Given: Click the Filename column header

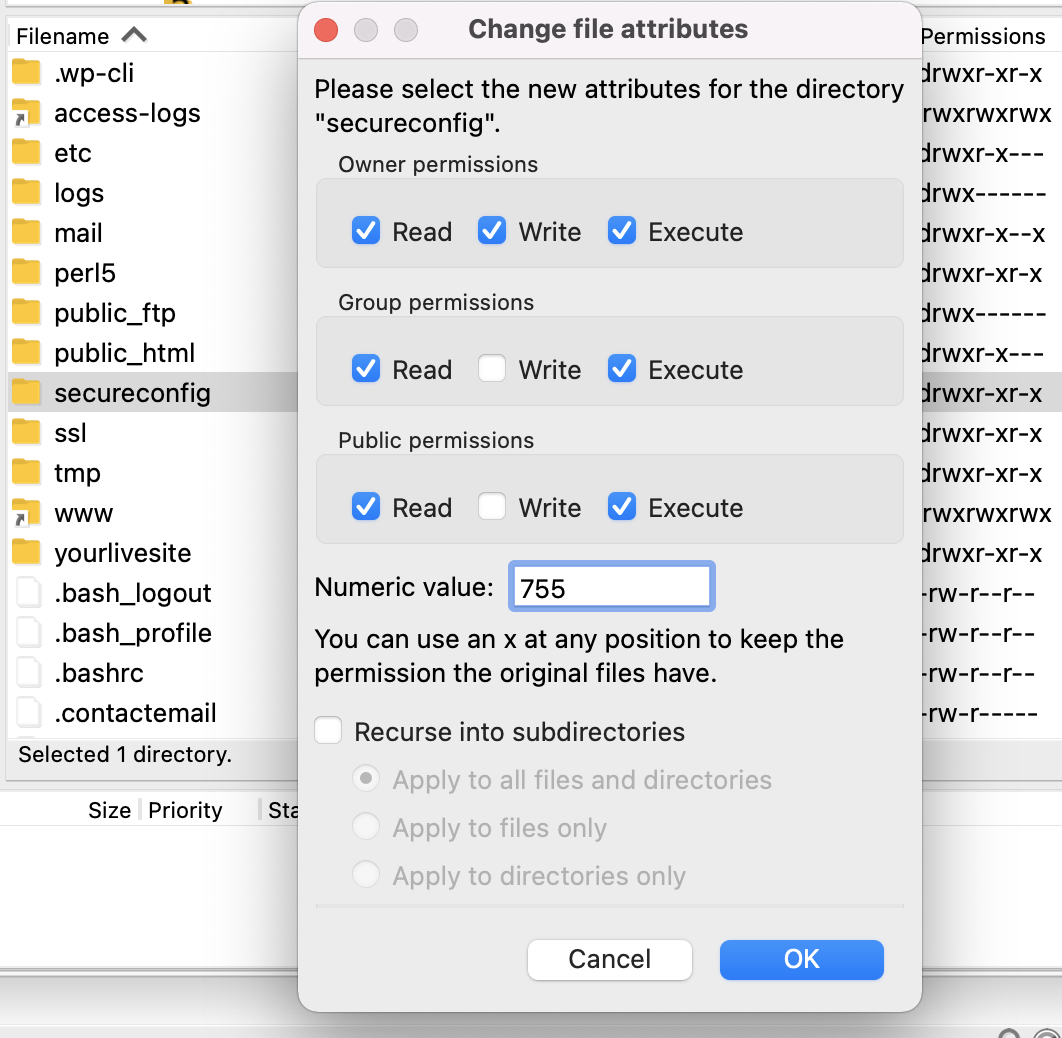Looking at the screenshot, I should pyautogui.click(x=60, y=35).
